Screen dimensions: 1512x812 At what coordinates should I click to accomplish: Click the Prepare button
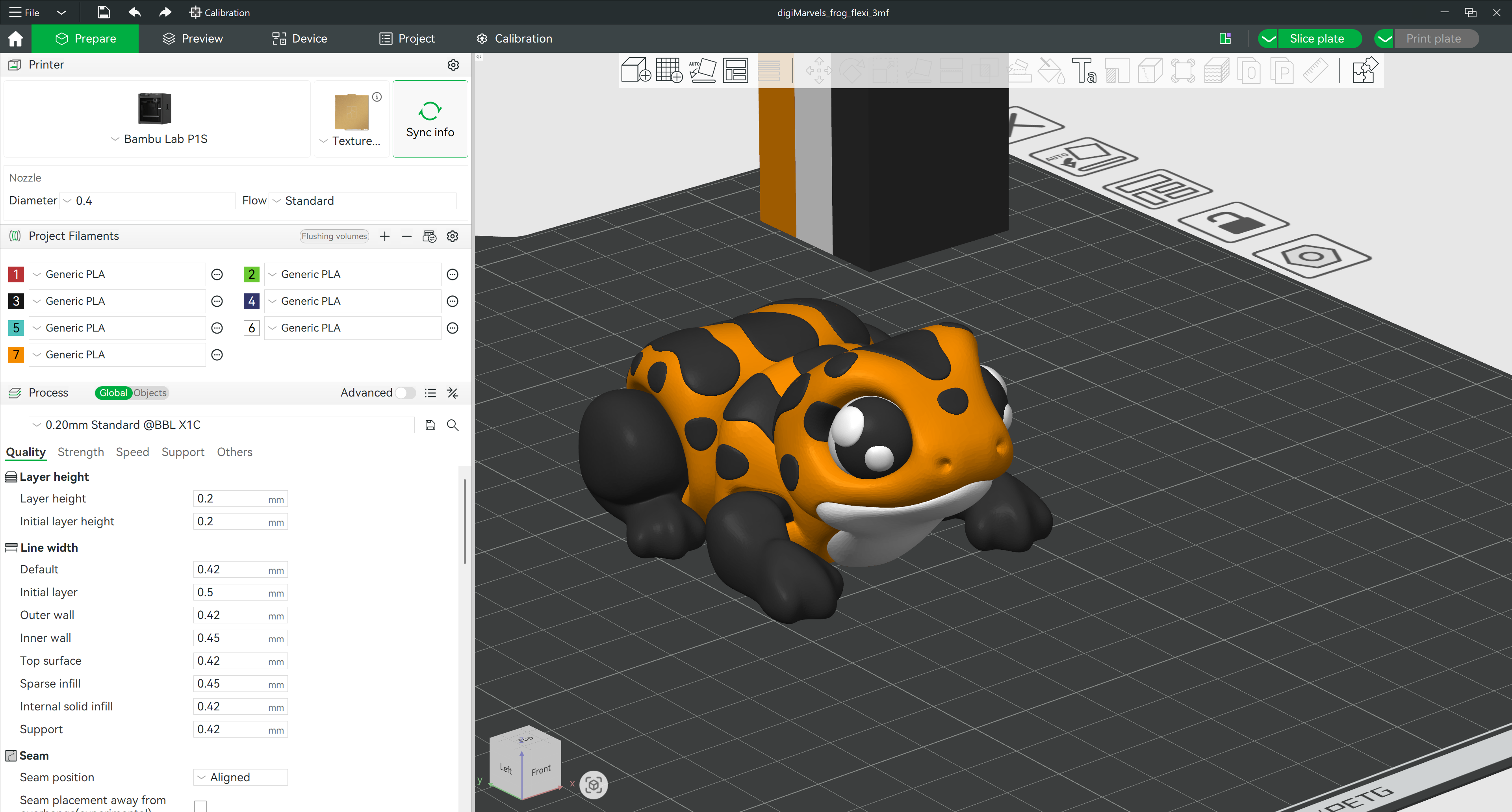[x=85, y=39]
